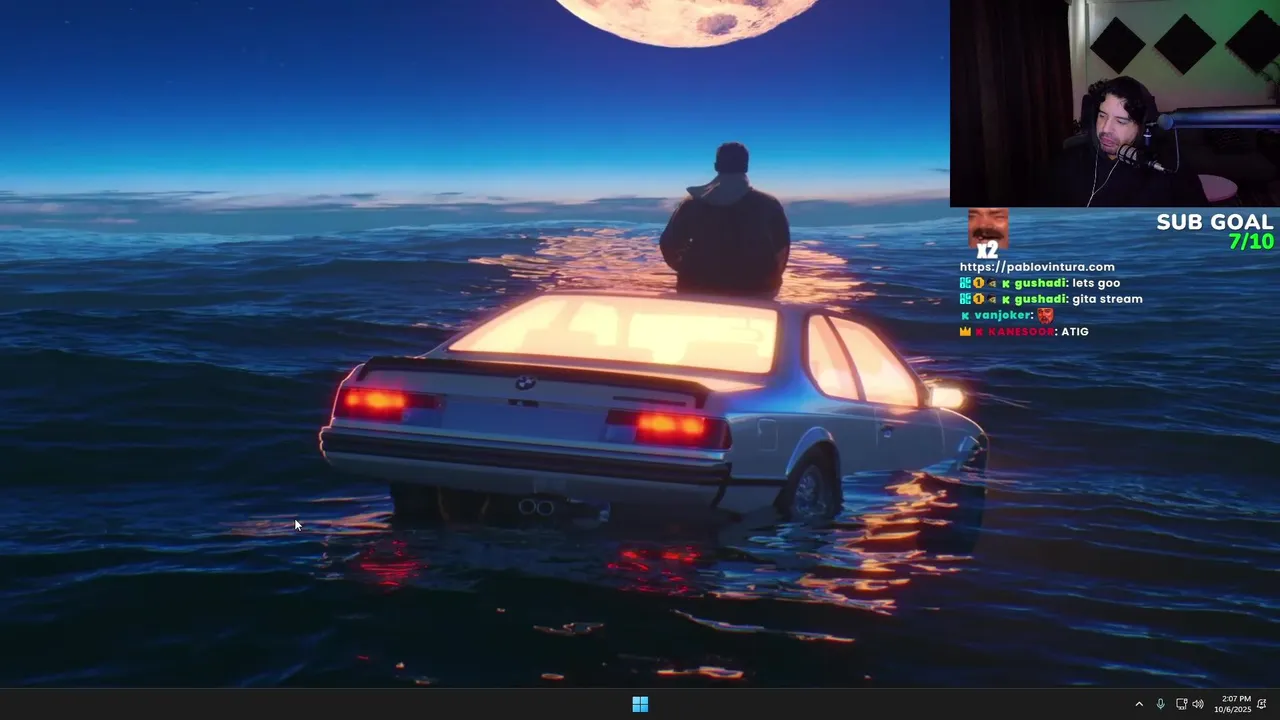The height and width of the screenshot is (720, 1280).
Task: Click the crown badge beside KANESOOR
Action: point(965,331)
